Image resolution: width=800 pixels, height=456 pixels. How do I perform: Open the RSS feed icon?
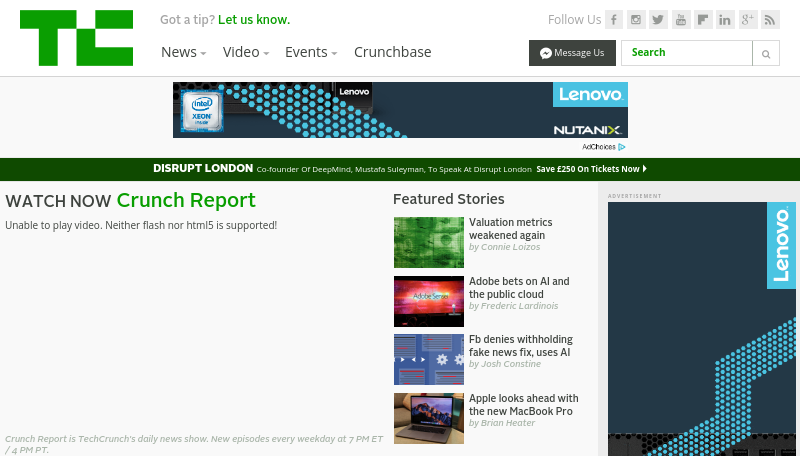click(x=770, y=20)
